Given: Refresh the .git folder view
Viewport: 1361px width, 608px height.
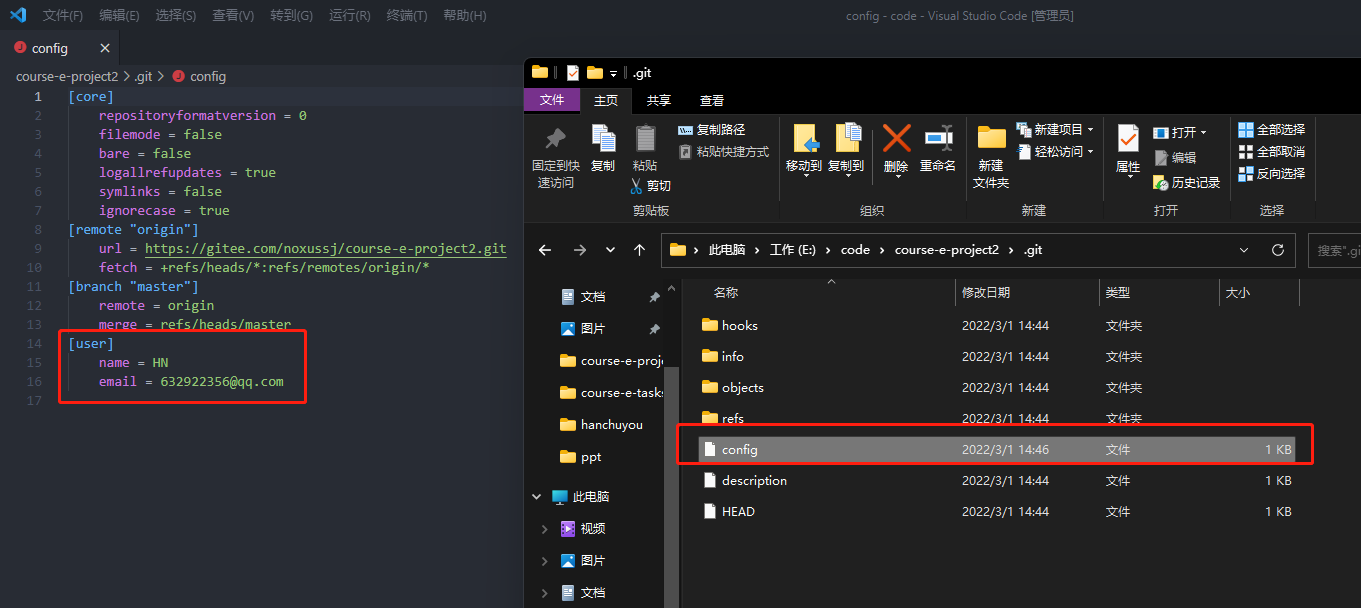Looking at the screenshot, I should 1277,250.
